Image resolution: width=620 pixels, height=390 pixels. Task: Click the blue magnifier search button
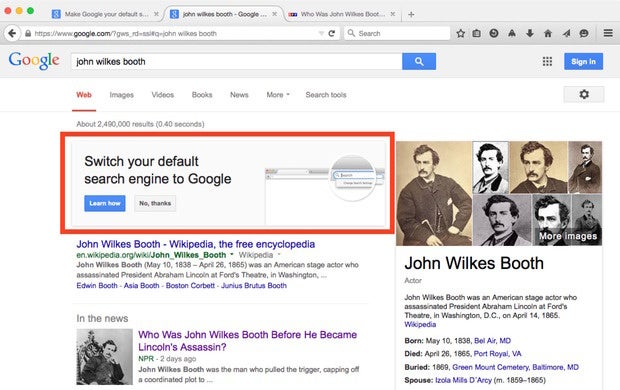[x=419, y=61]
